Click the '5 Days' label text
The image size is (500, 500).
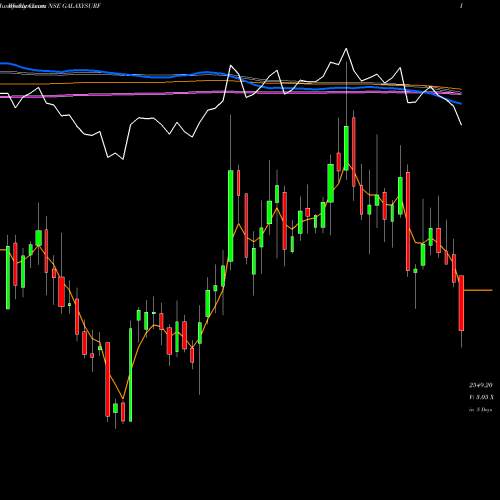[x=483, y=410]
